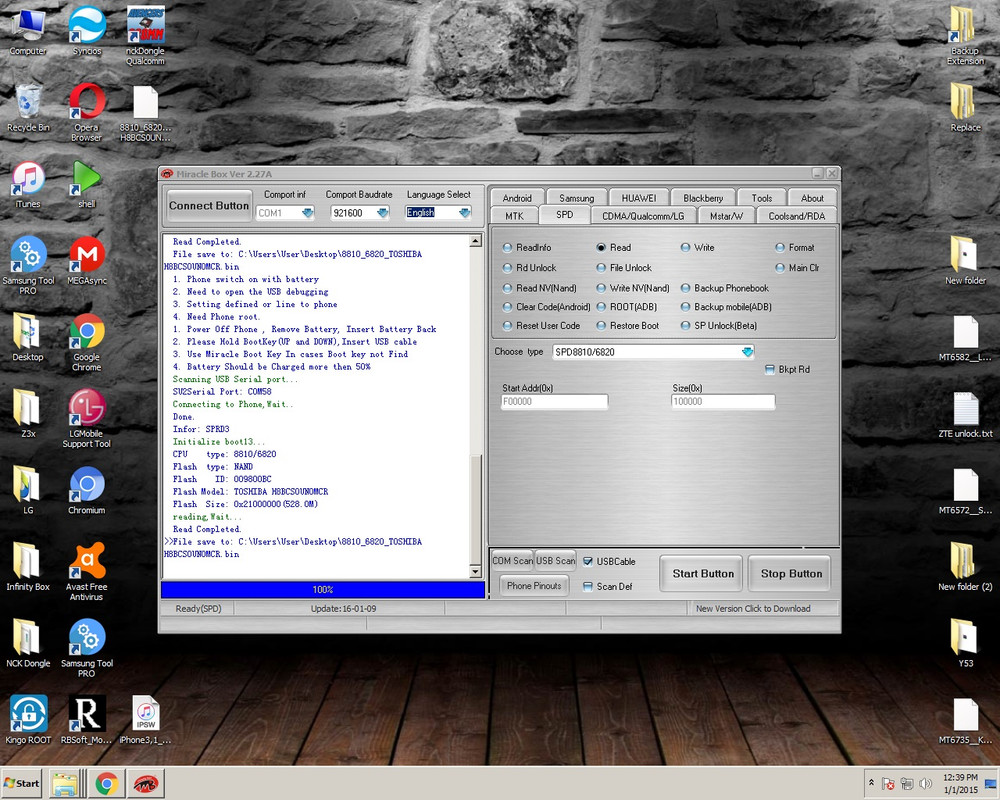This screenshot has height=800, width=1000.
Task: Select Read NV(Nand) radio option
Action: tap(507, 288)
